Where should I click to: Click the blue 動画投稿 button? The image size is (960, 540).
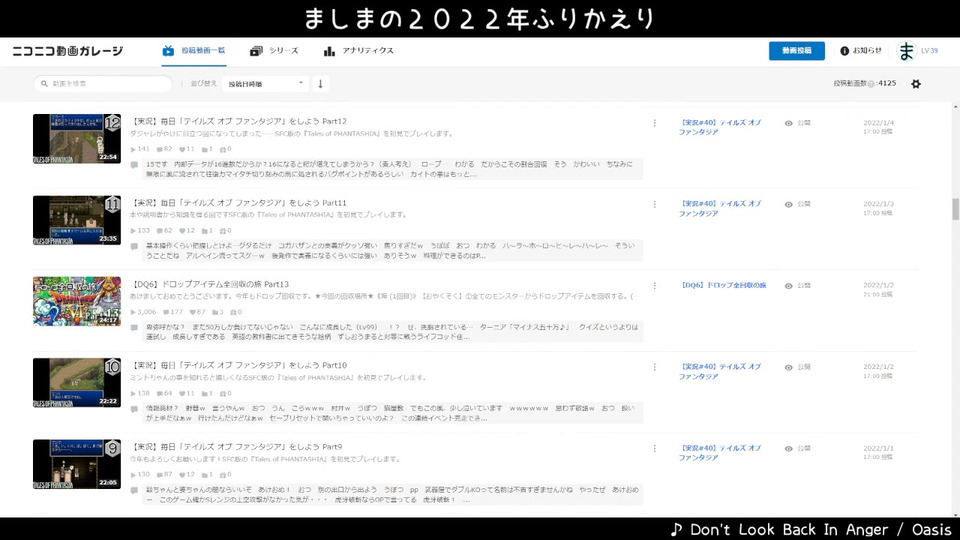point(797,51)
